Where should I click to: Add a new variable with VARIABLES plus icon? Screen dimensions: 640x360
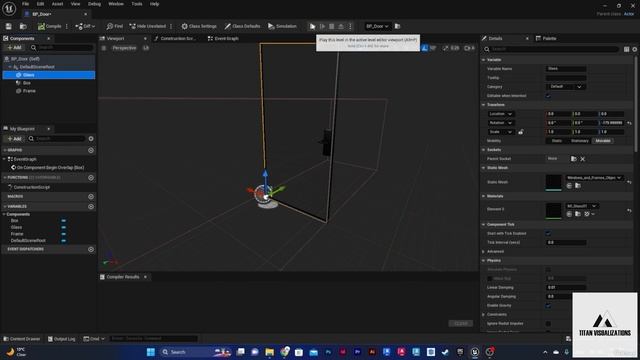pyautogui.click(x=91, y=207)
